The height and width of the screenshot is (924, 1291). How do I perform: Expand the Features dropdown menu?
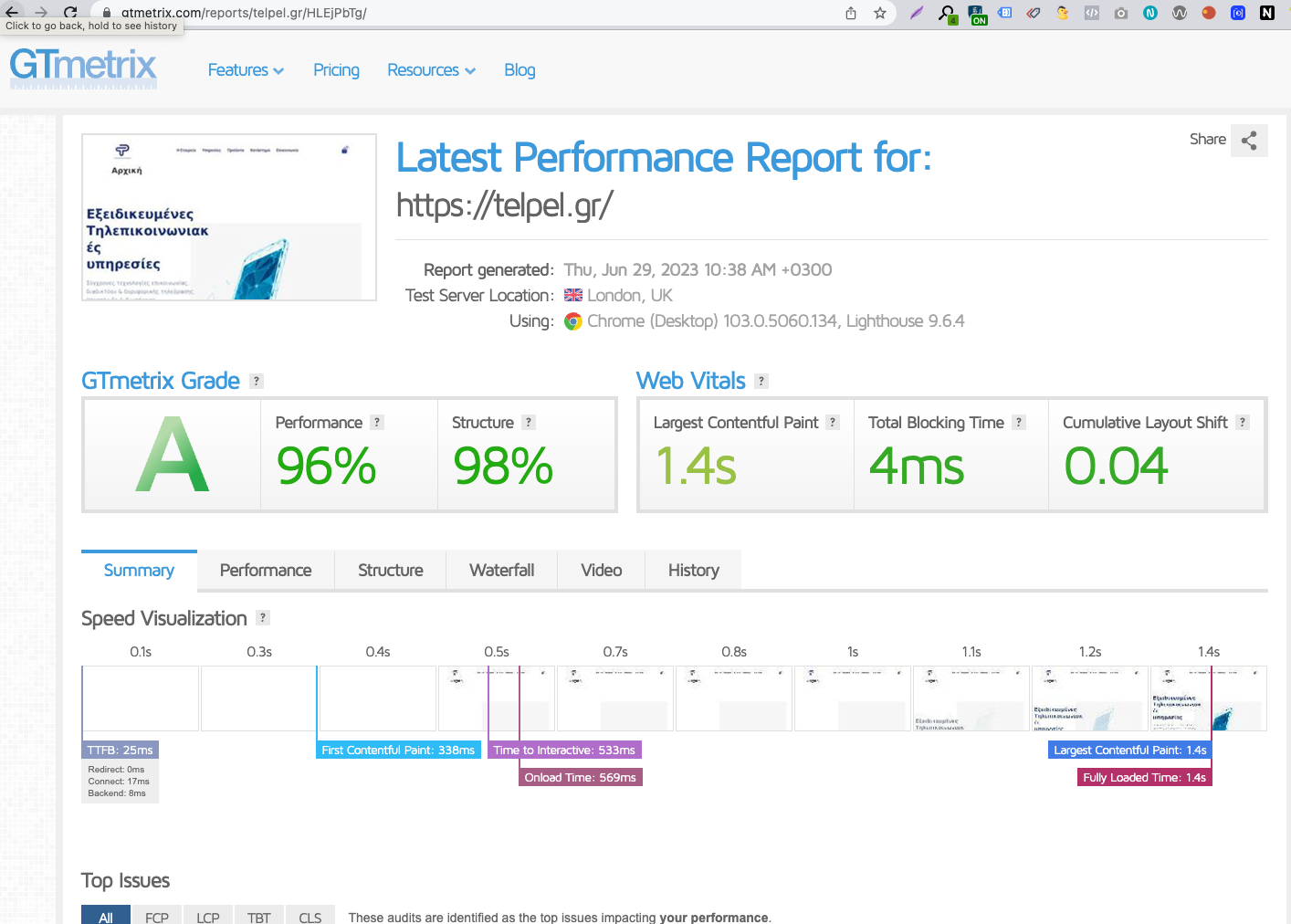(246, 70)
